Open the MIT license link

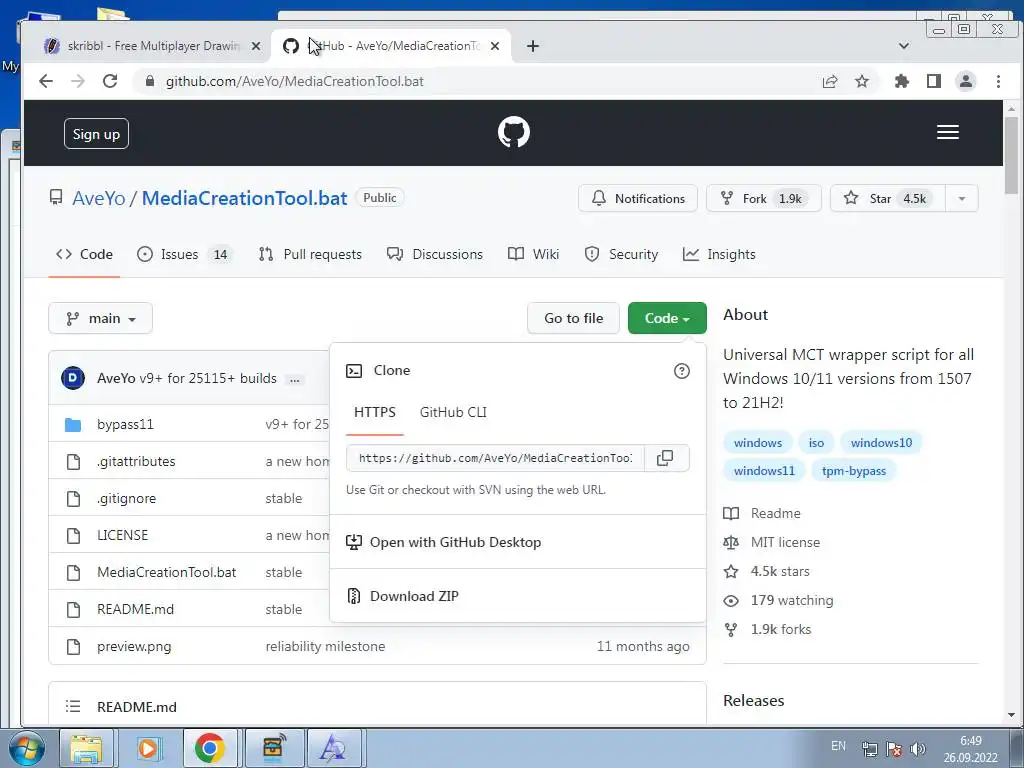(x=785, y=542)
